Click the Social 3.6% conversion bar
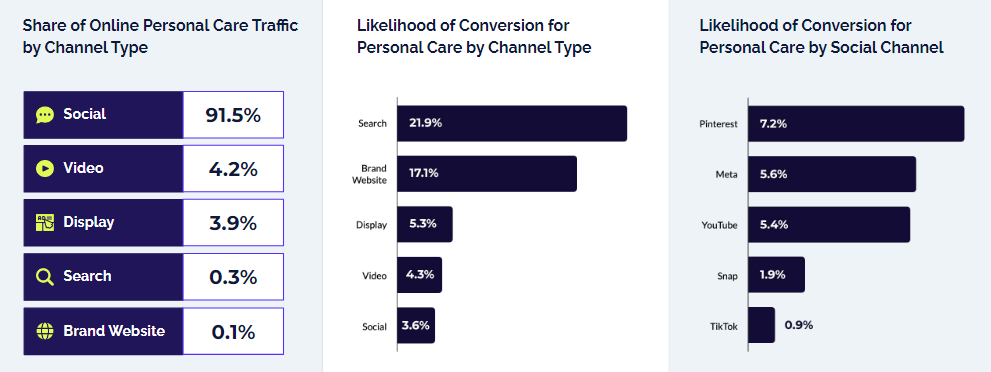This screenshot has height=372, width=991. coord(416,325)
